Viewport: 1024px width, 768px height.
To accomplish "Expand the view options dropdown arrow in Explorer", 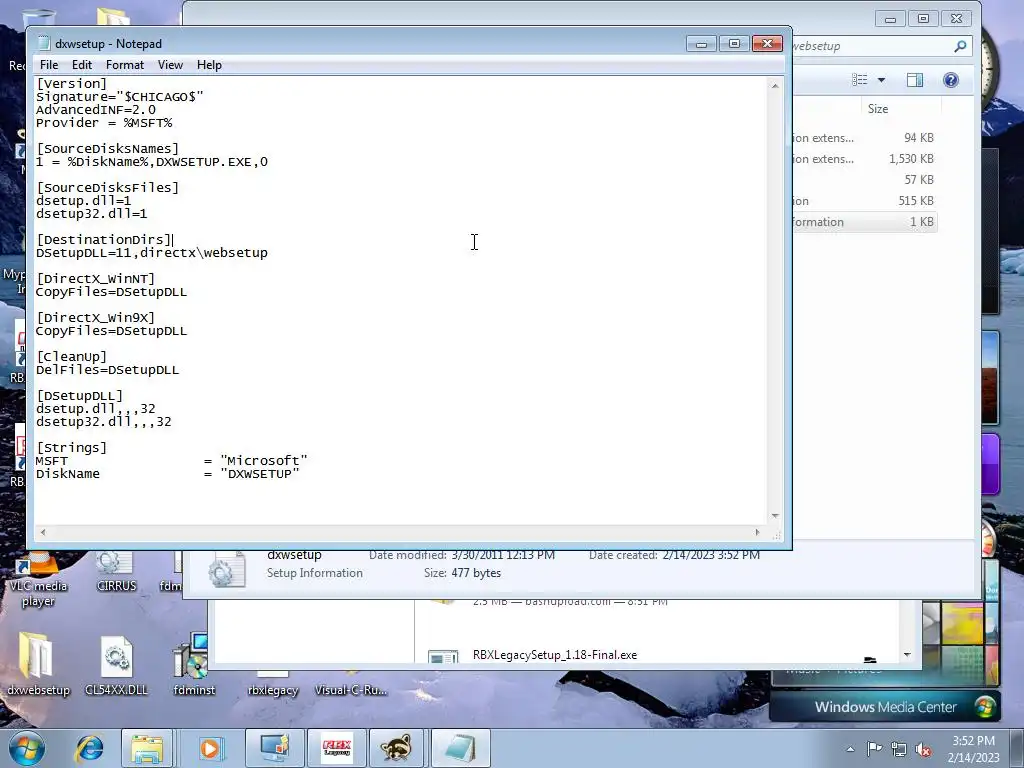I will 881,80.
